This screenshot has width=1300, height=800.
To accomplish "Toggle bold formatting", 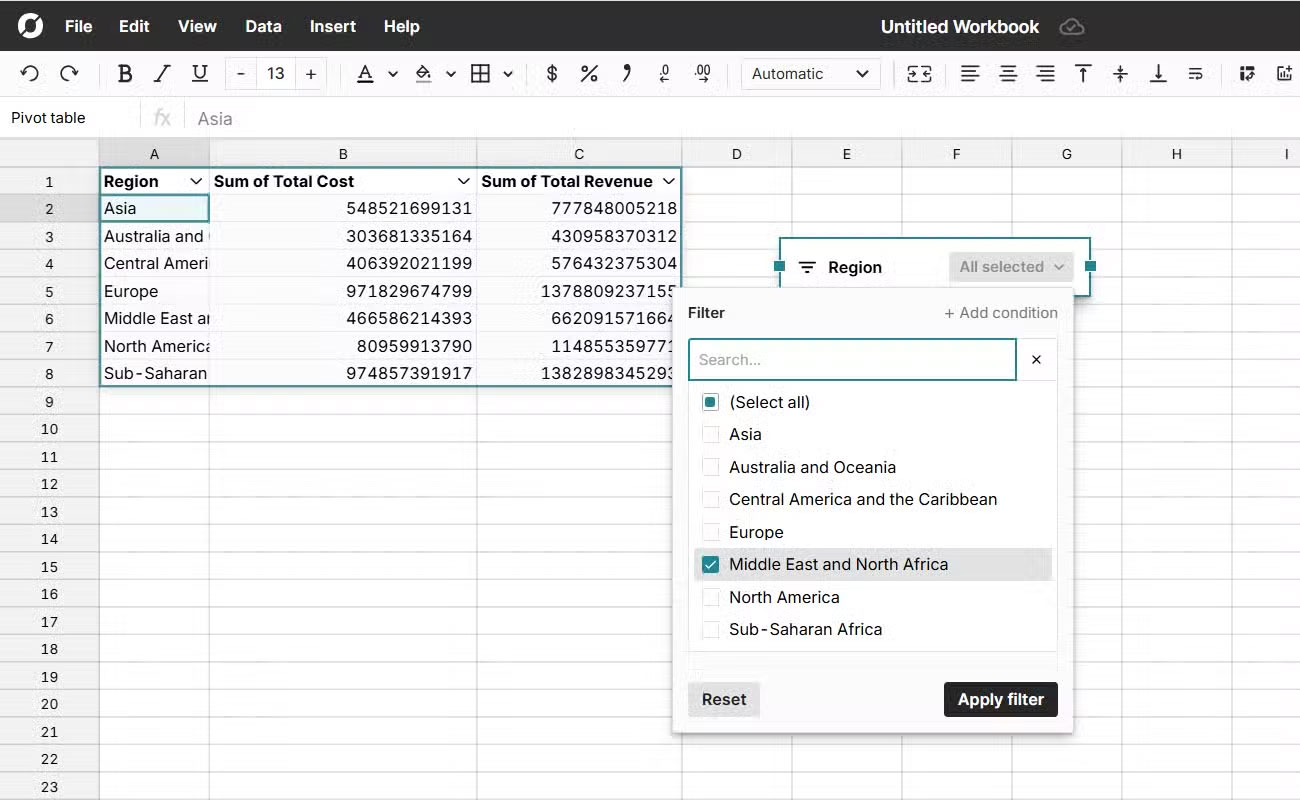I will pyautogui.click(x=124, y=73).
